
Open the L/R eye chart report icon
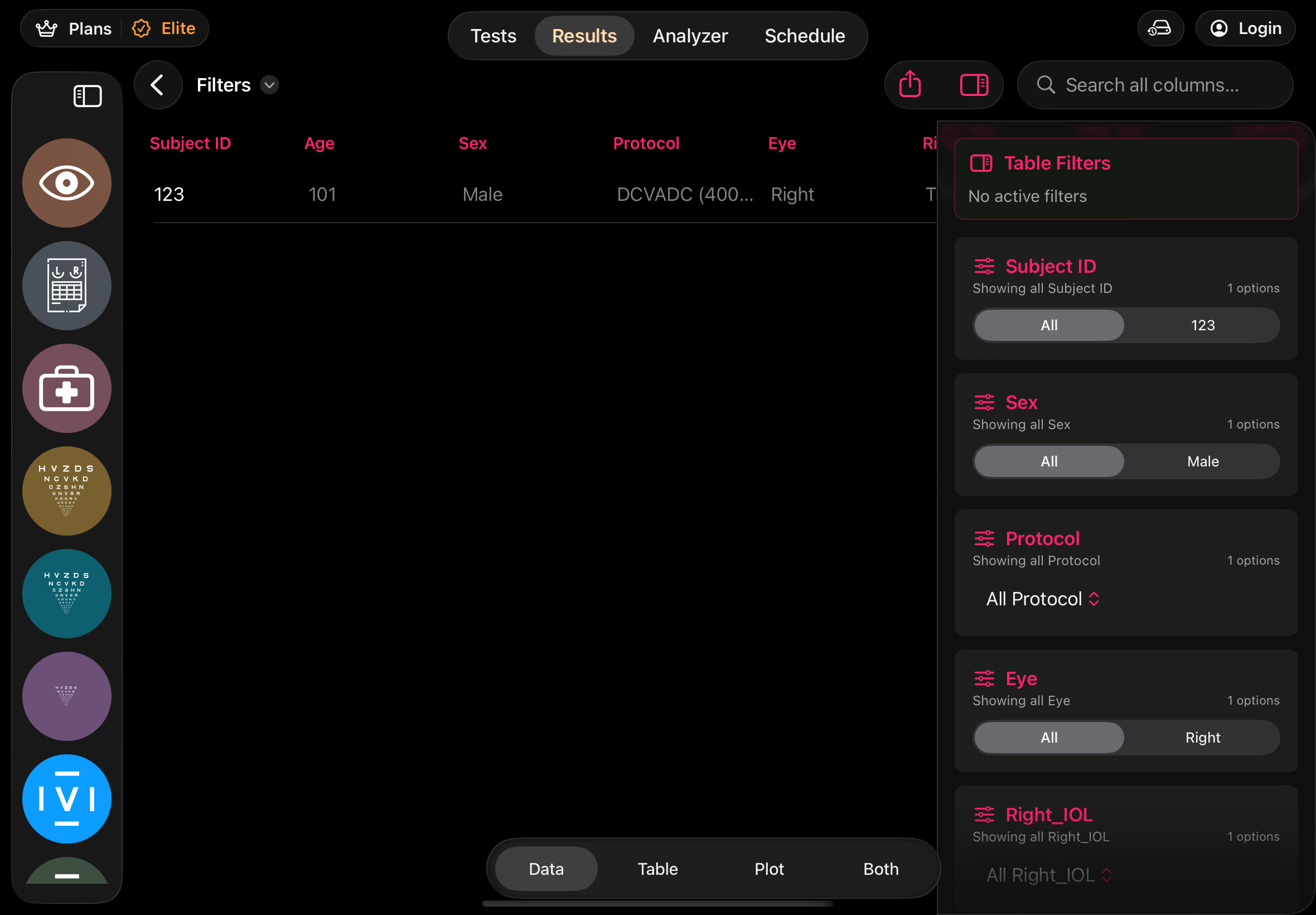(x=67, y=286)
